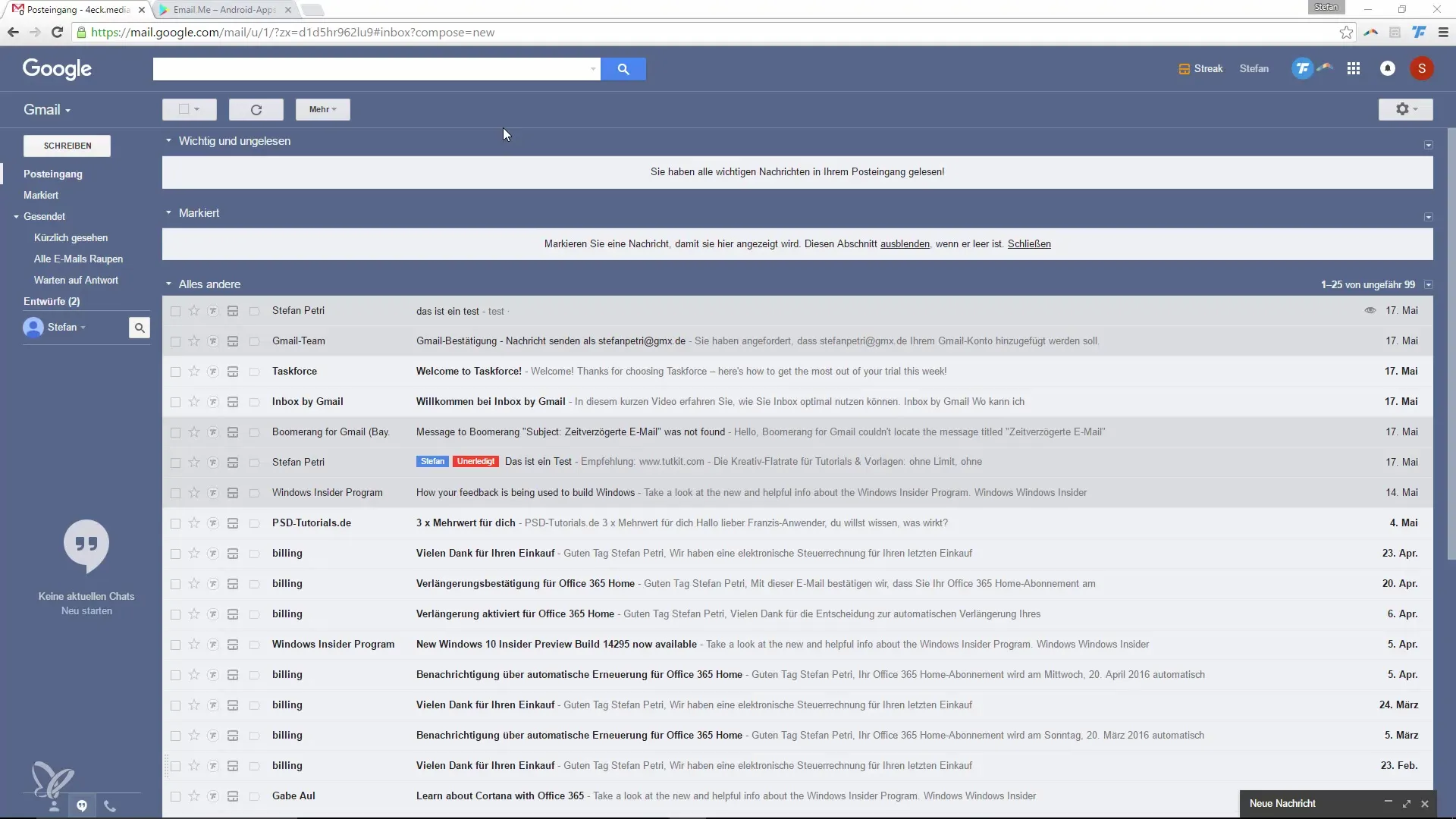Open the red S account avatar
Image resolution: width=1456 pixels, height=819 pixels.
click(1422, 68)
